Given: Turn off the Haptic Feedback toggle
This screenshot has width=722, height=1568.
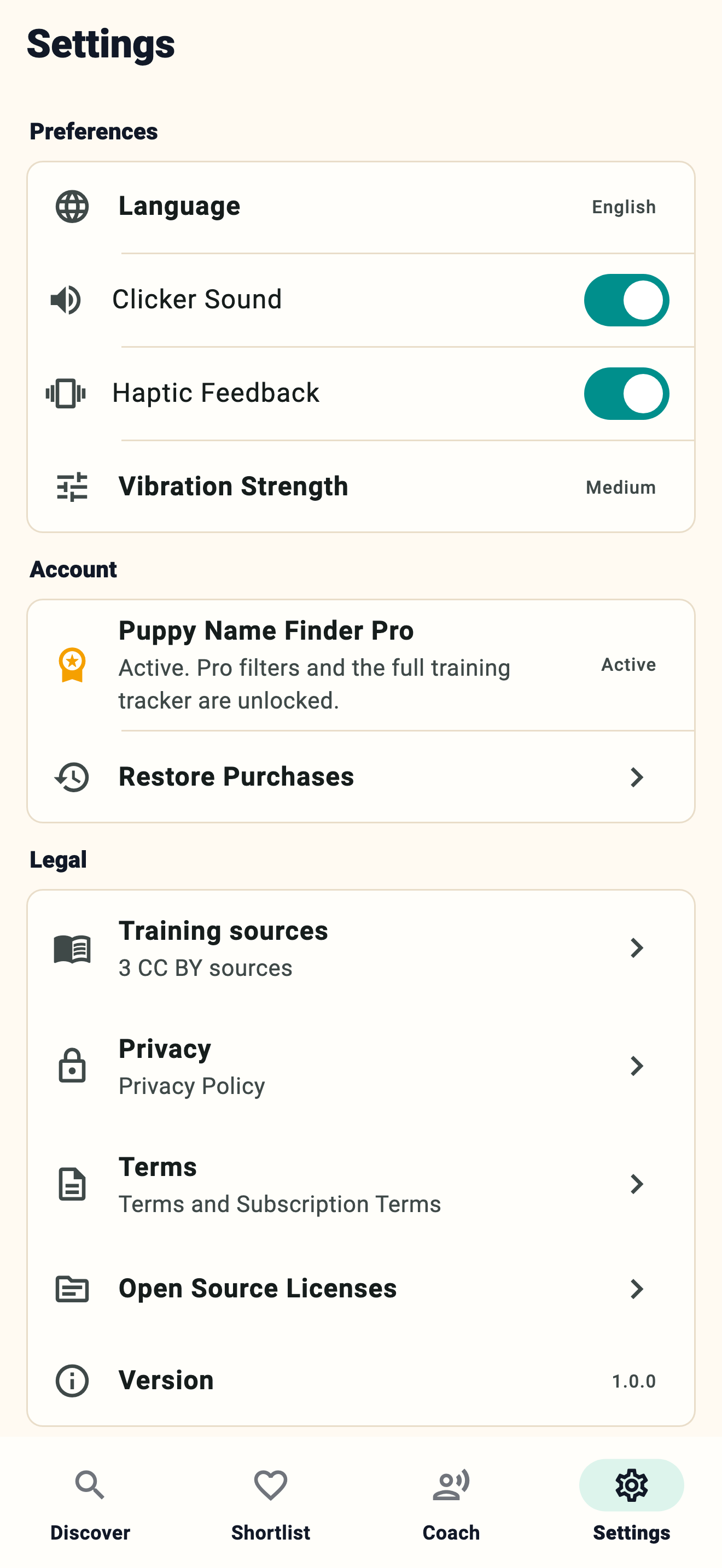Looking at the screenshot, I should tap(626, 394).
